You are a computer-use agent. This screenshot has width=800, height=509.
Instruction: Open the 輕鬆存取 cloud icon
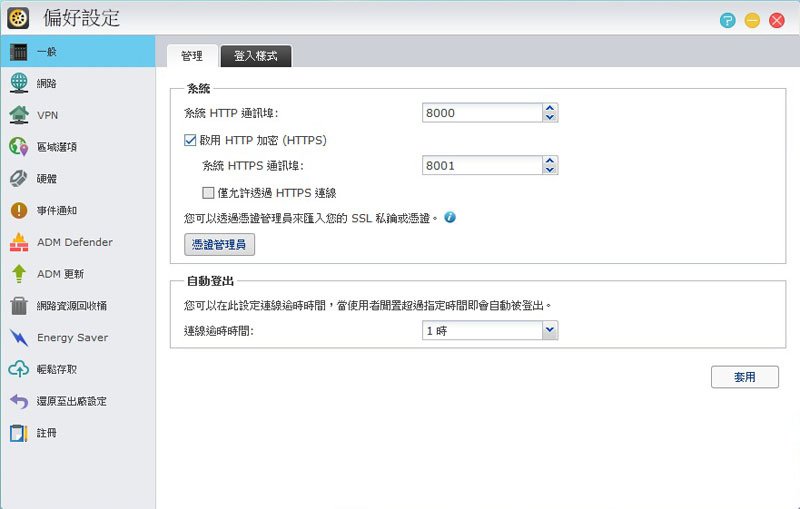point(19,369)
